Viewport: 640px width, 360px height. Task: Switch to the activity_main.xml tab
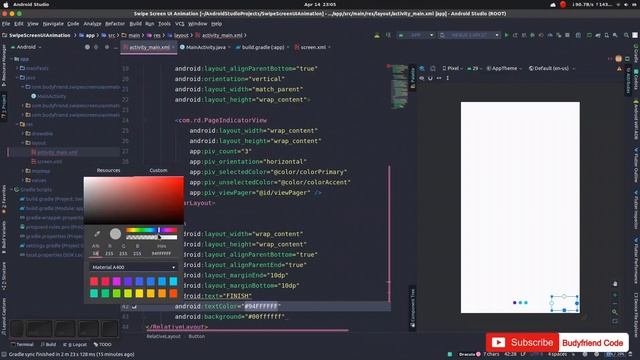click(149, 47)
